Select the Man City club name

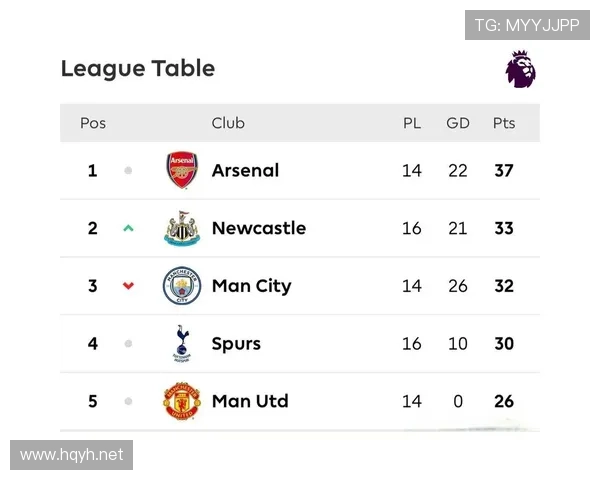point(251,286)
